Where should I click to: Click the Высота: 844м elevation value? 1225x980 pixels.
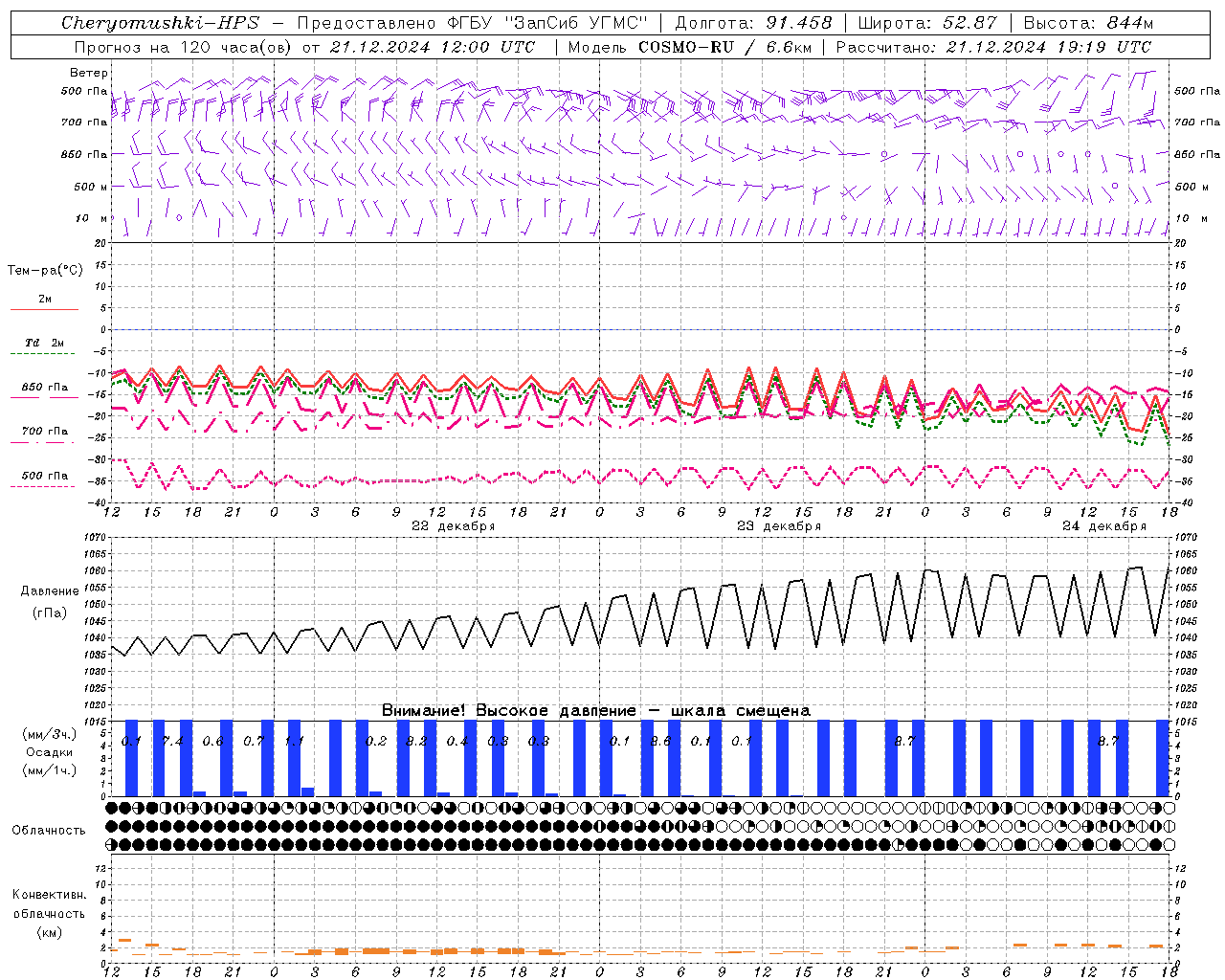click(x=1088, y=23)
